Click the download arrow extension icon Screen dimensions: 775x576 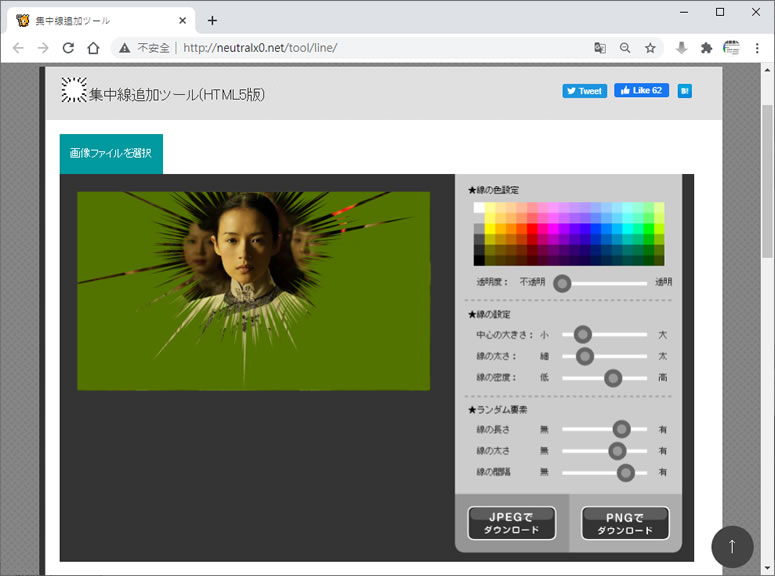coord(682,48)
